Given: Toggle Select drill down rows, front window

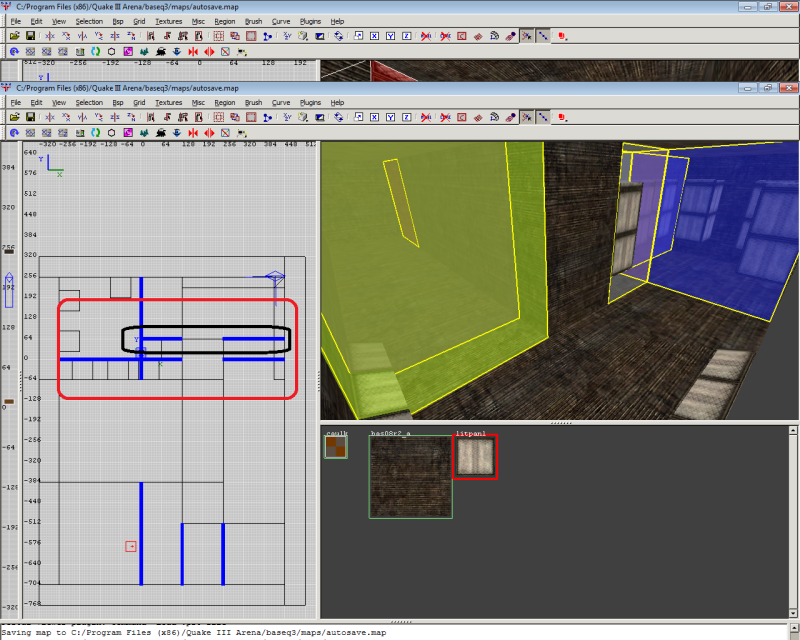Looking at the screenshot, I should click(543, 117).
